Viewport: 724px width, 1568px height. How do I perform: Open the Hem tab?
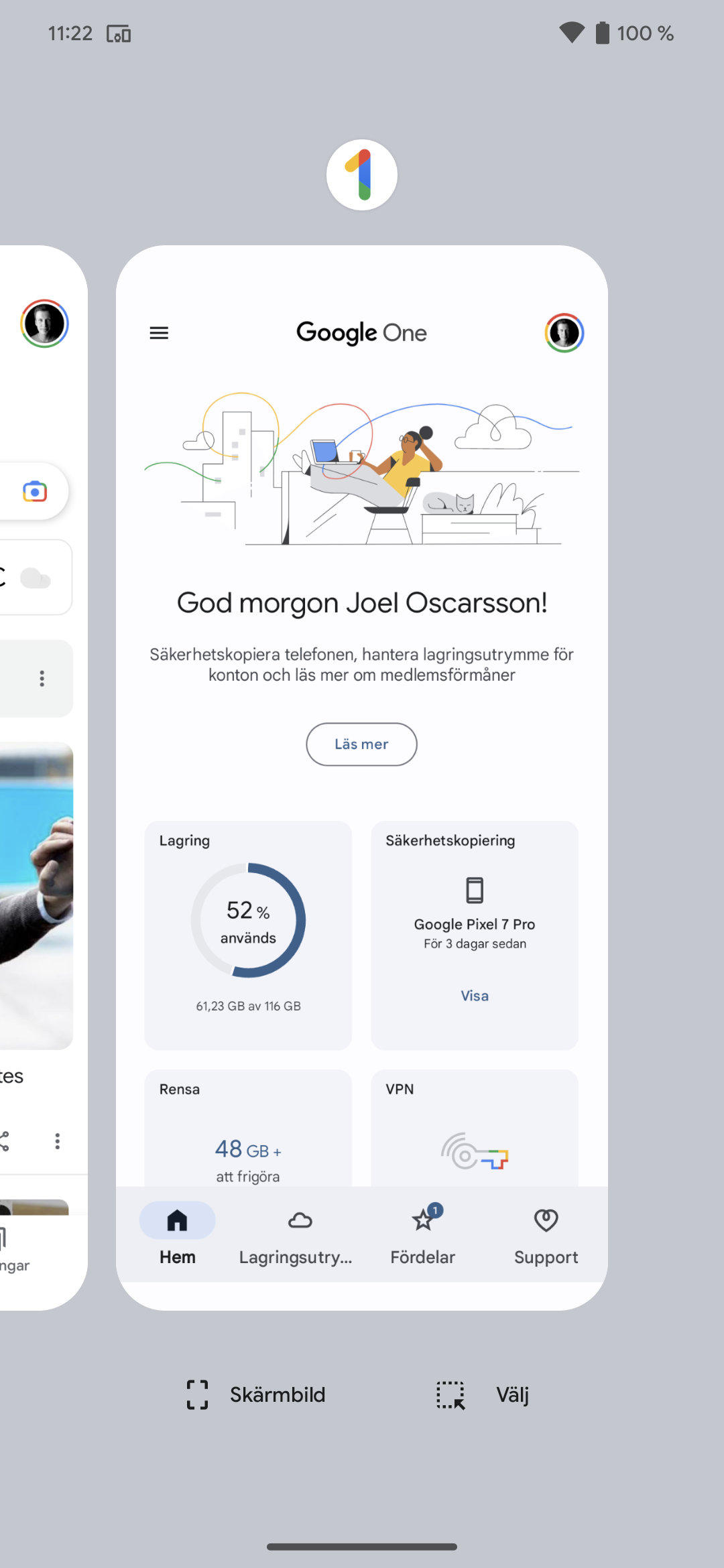pos(178,1234)
